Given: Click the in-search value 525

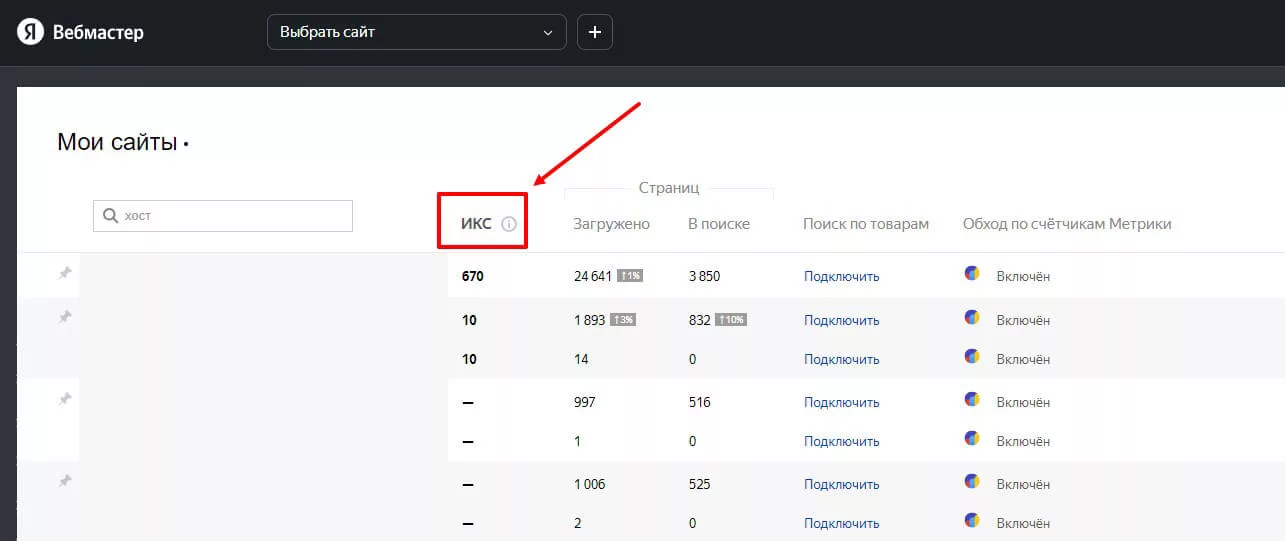Looking at the screenshot, I should point(700,484).
